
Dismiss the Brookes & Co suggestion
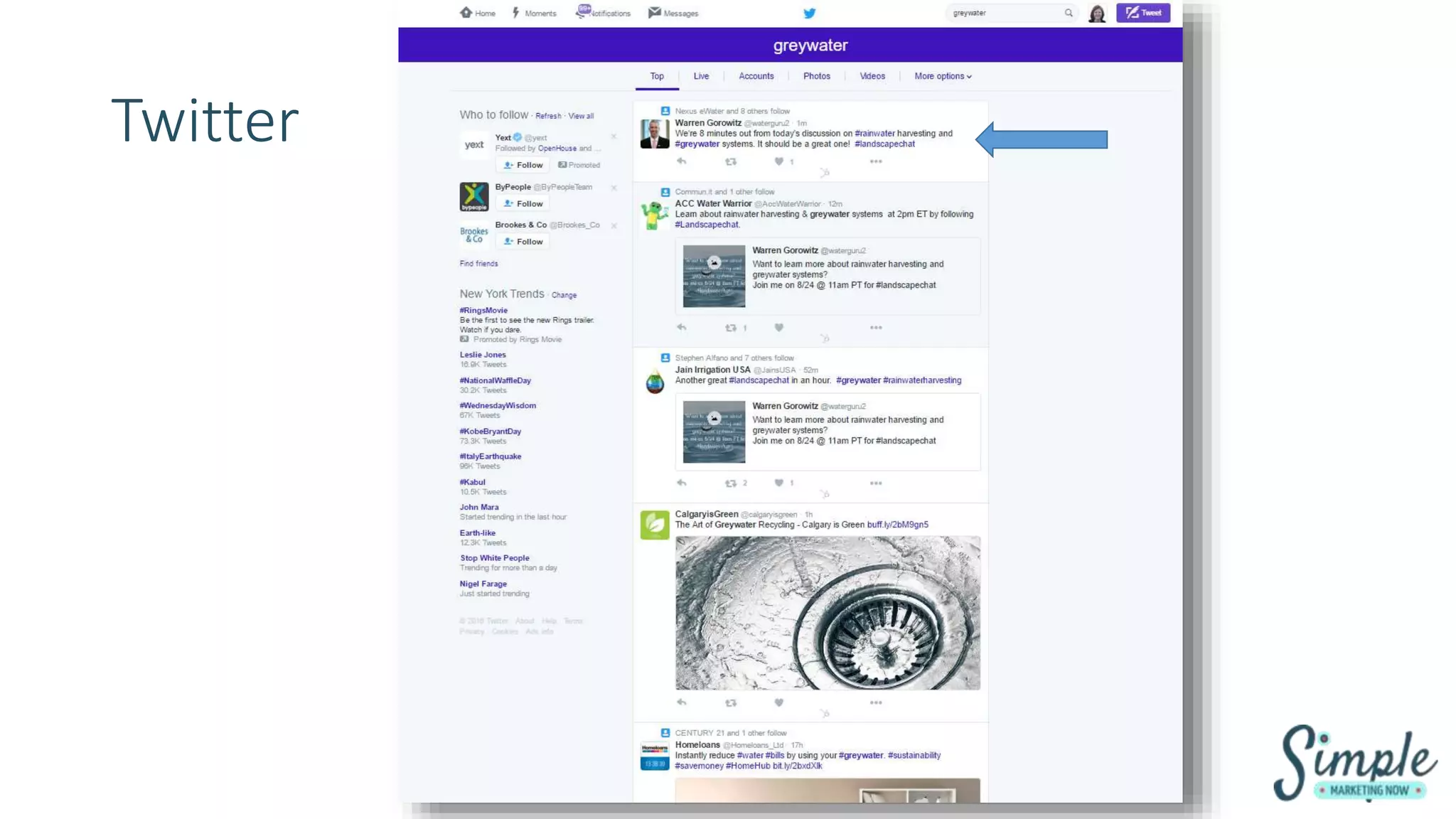click(x=614, y=225)
